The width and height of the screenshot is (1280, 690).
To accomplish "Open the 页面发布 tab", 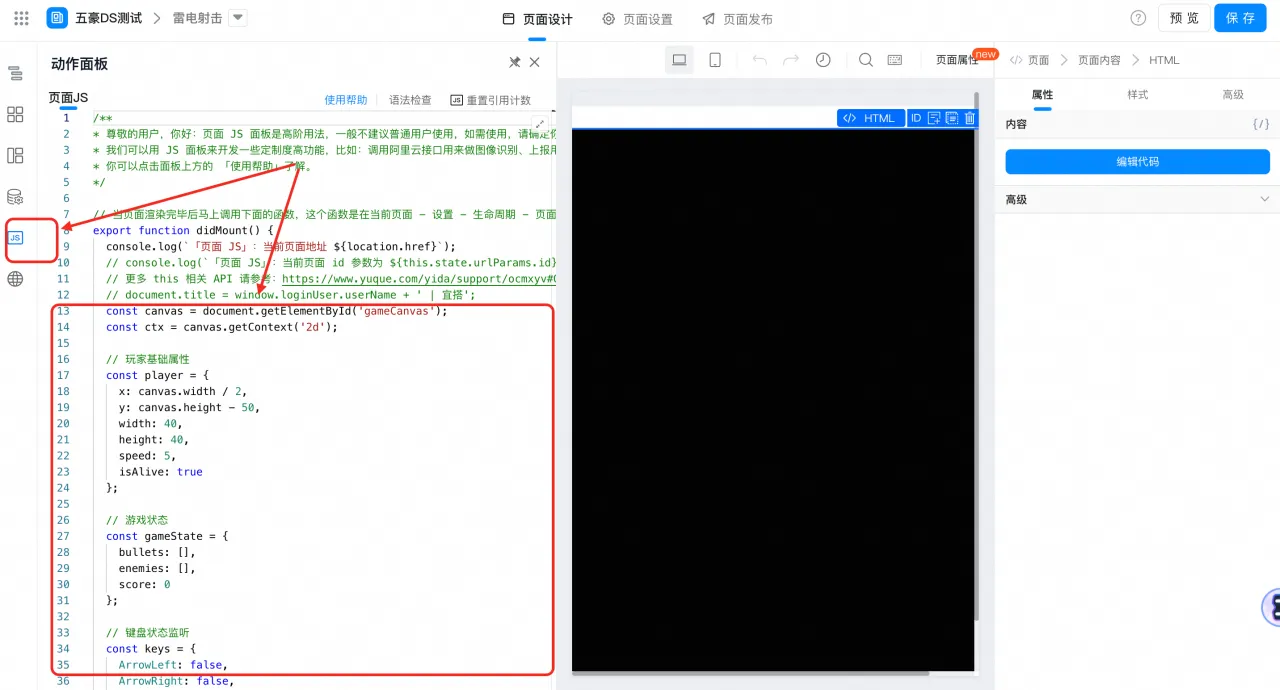I will pyautogui.click(x=738, y=19).
